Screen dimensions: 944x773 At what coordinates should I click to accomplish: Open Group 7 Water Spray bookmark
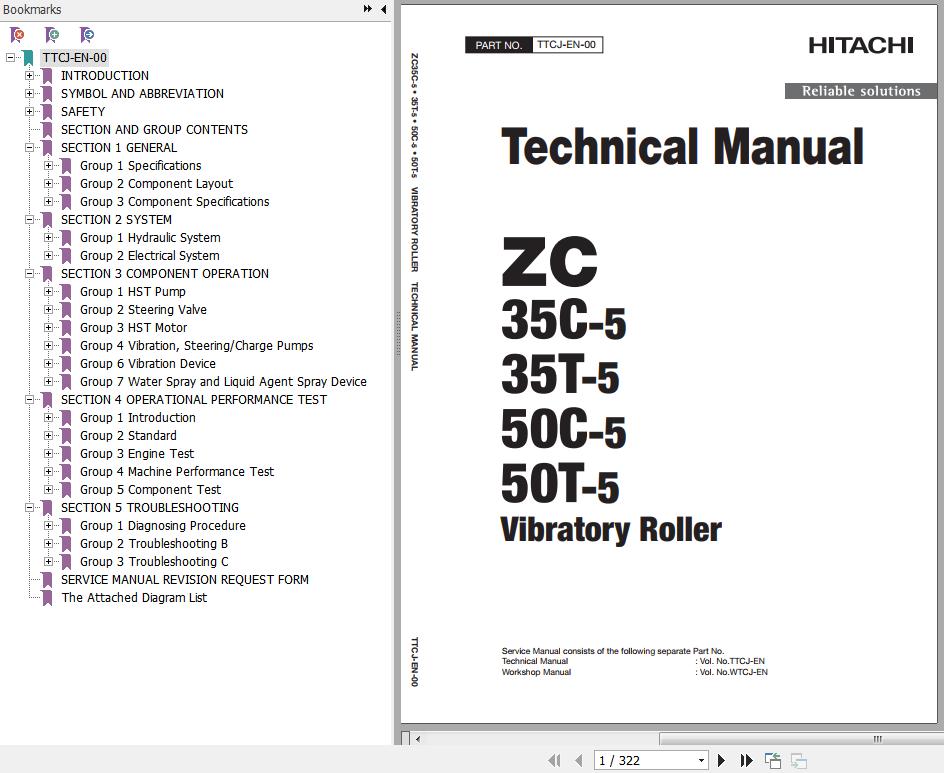[223, 382]
